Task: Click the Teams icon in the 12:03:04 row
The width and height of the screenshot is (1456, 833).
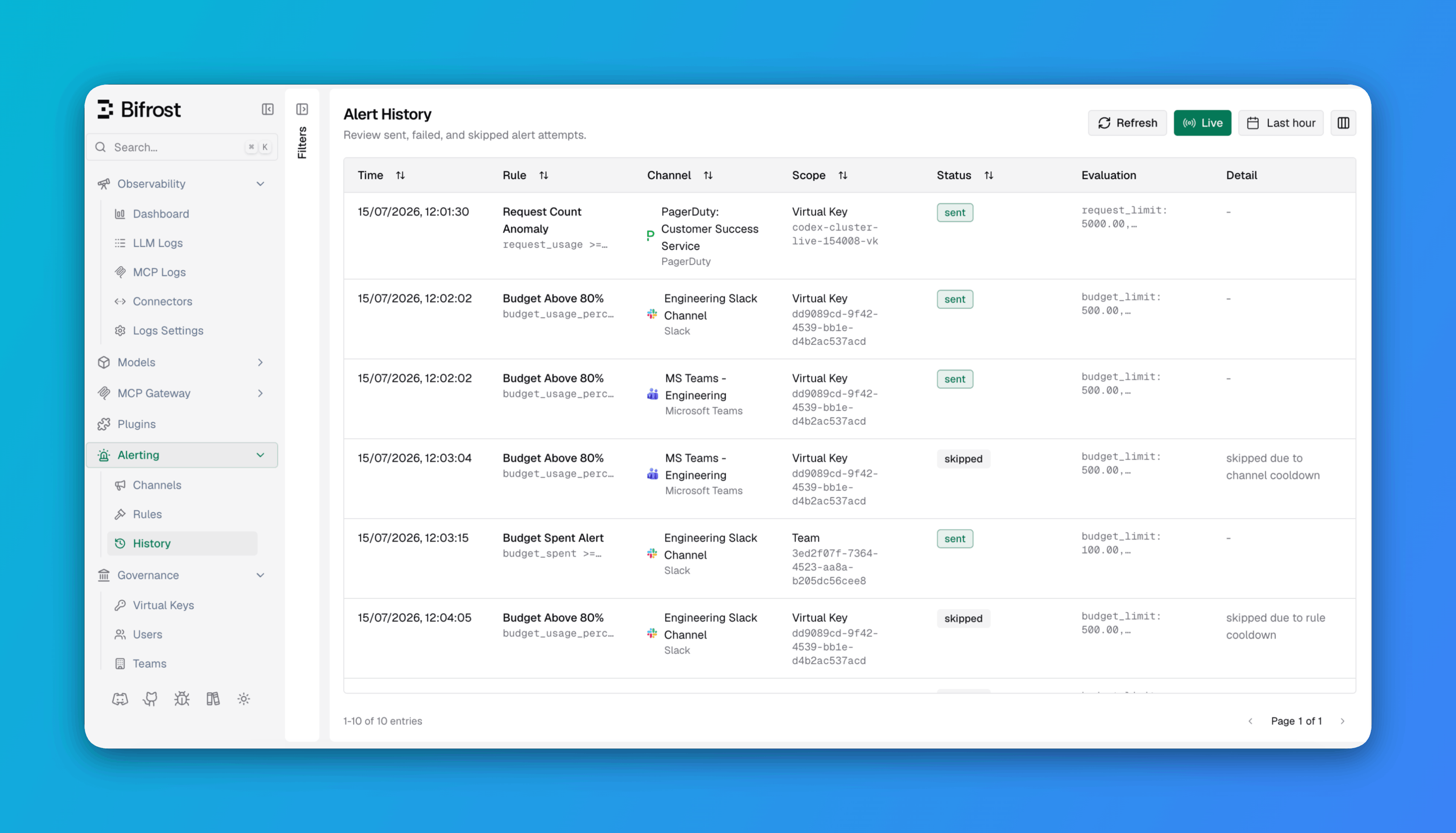Action: (x=653, y=473)
